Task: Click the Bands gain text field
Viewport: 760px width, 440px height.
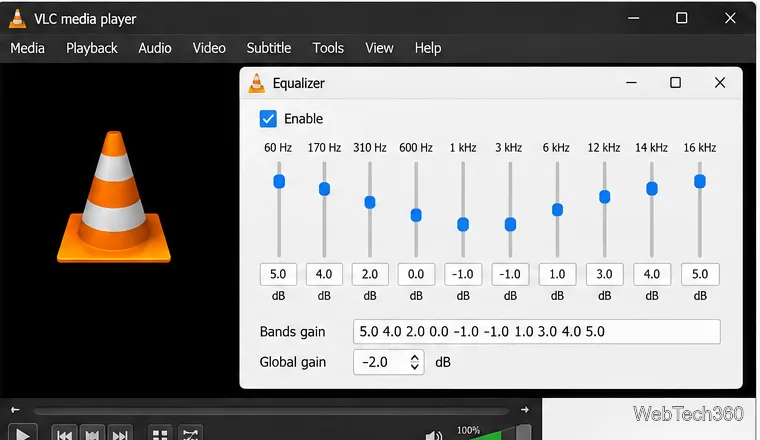Action: (537, 332)
